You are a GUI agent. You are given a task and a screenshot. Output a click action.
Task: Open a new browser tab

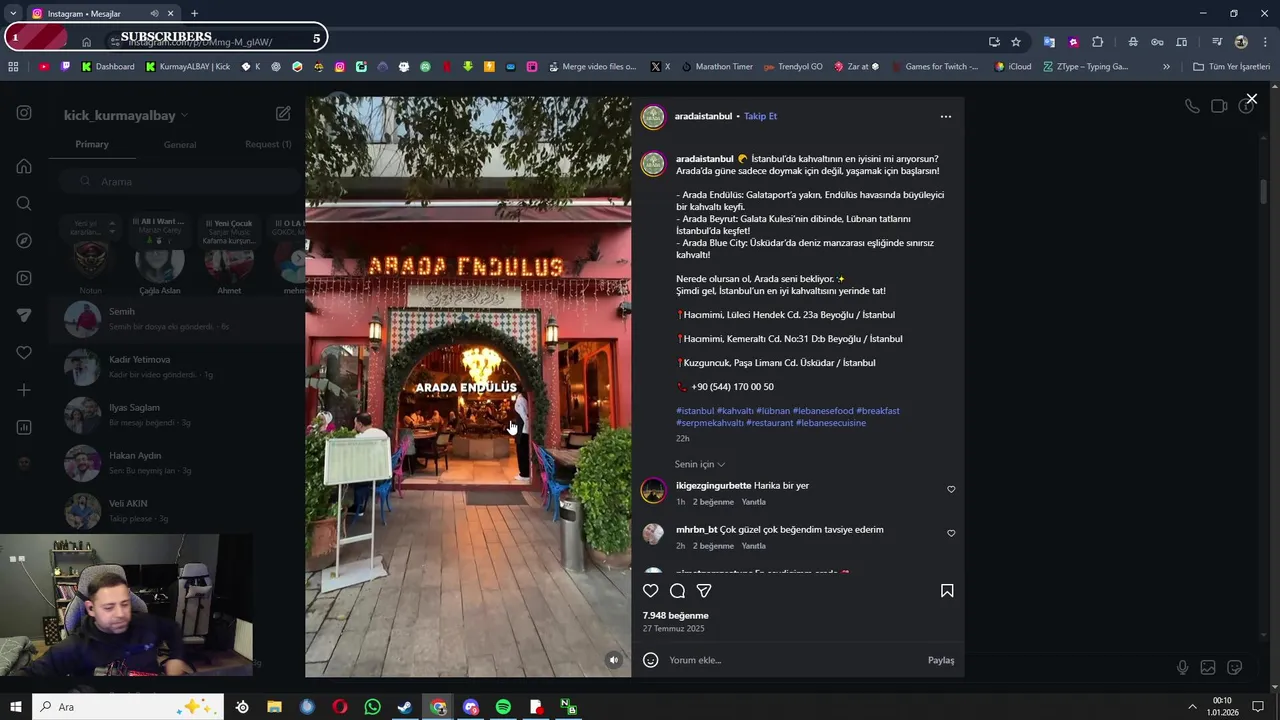point(194,14)
